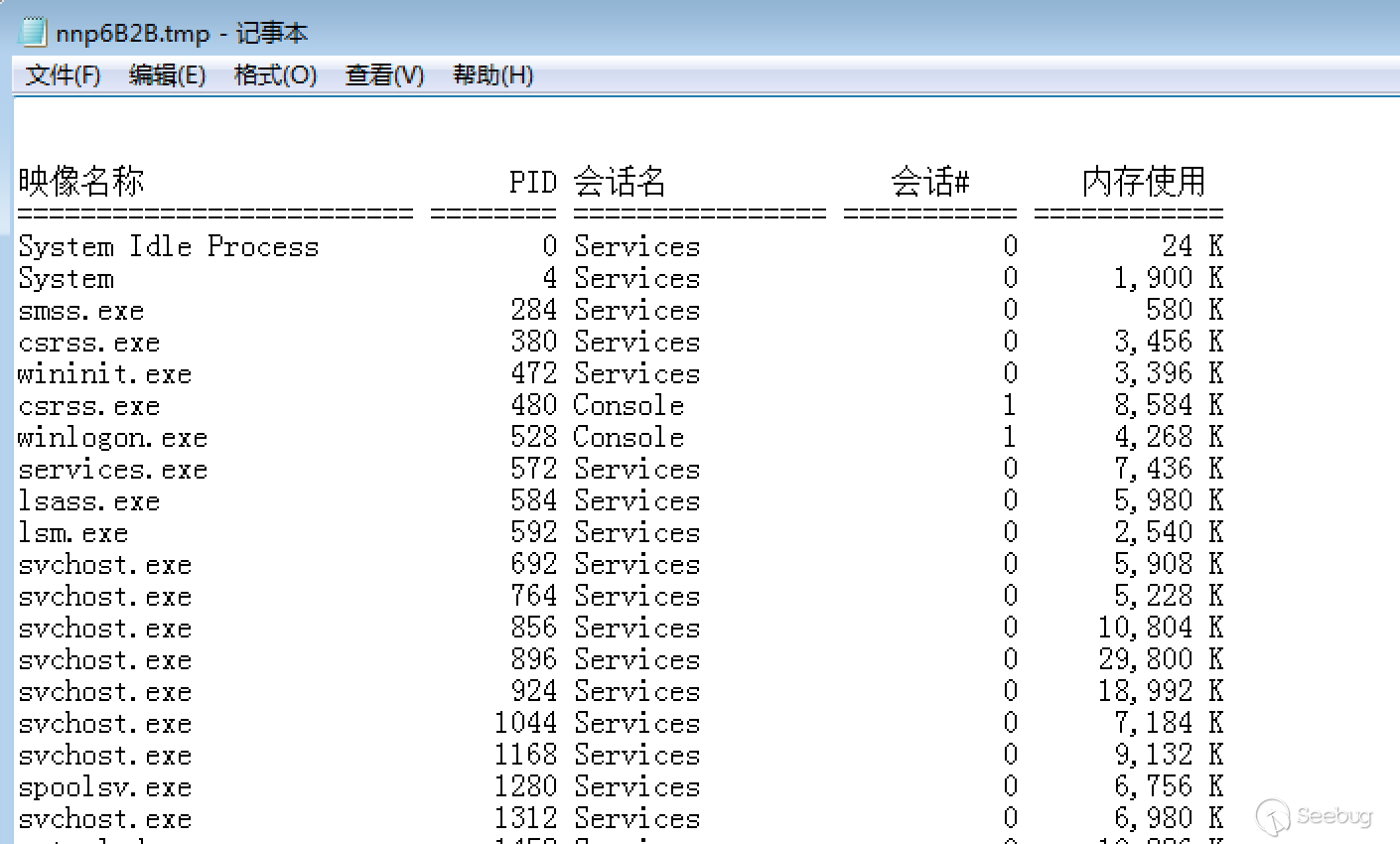Click memory value "18,992 K"

pos(1161,691)
